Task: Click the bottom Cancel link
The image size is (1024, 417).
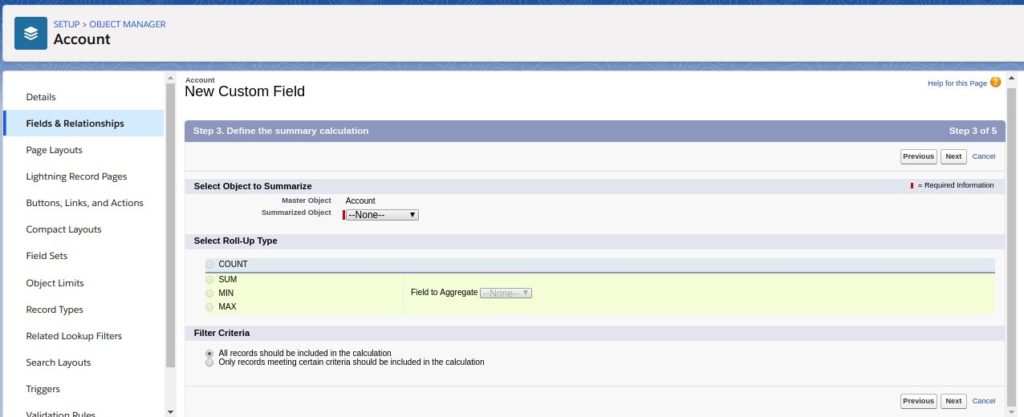Action: click(984, 401)
